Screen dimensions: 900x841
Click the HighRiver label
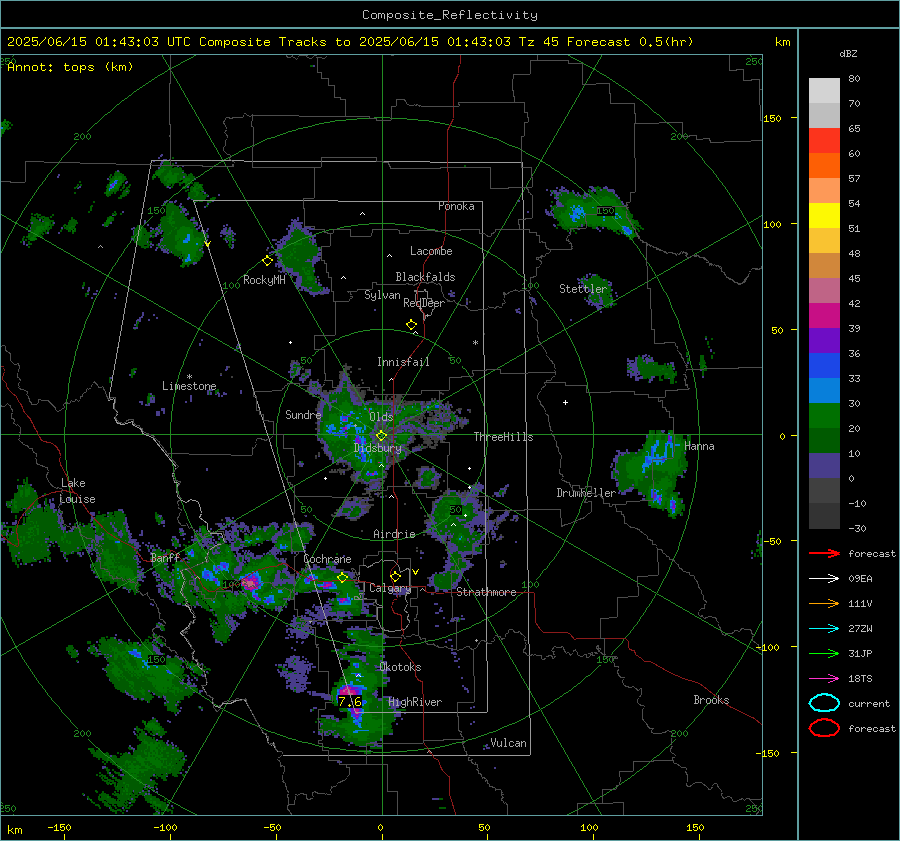click(x=415, y=702)
